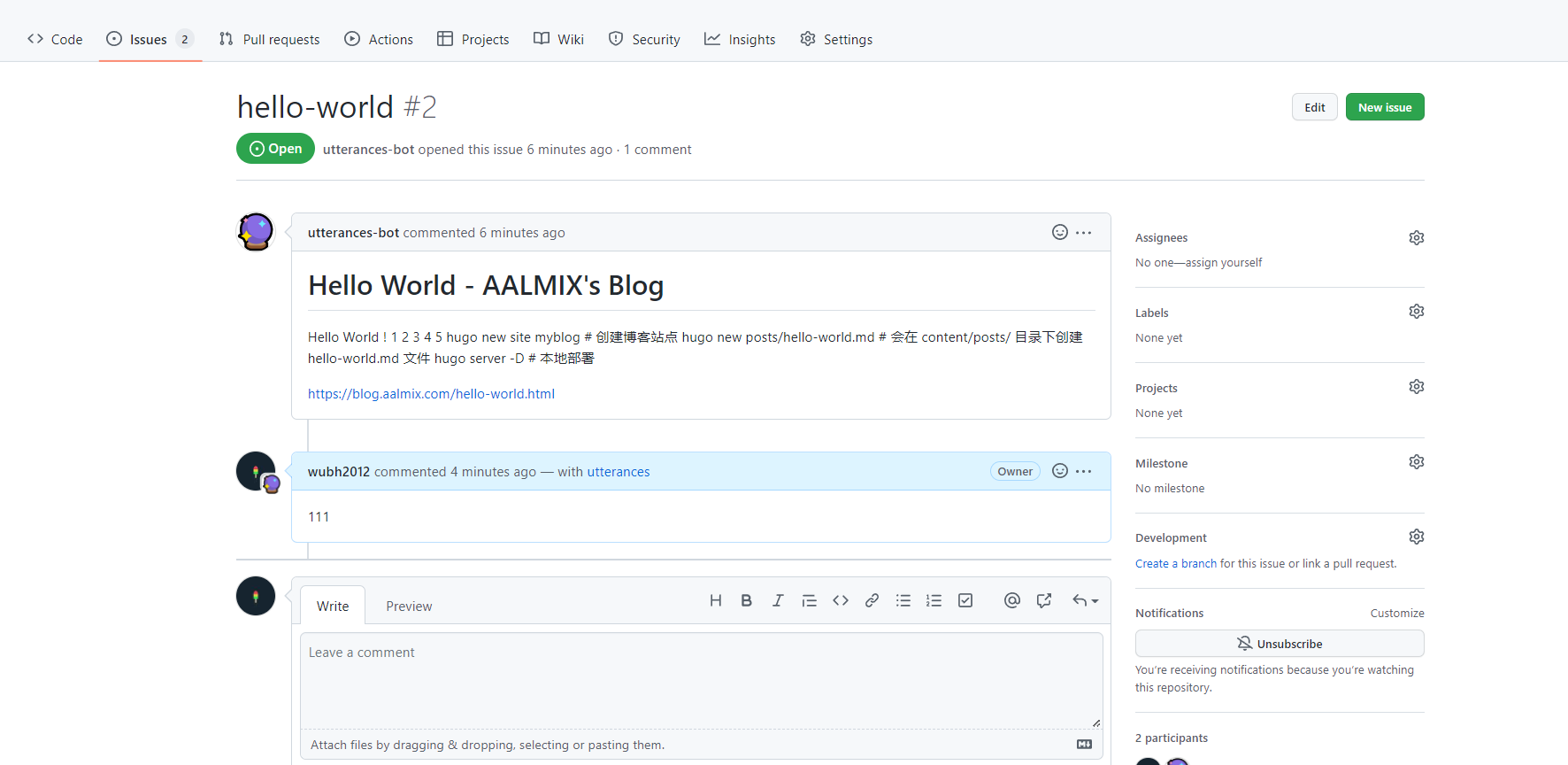Insert a code snippet with code icon
This screenshot has width=1568, height=765.
[x=841, y=600]
